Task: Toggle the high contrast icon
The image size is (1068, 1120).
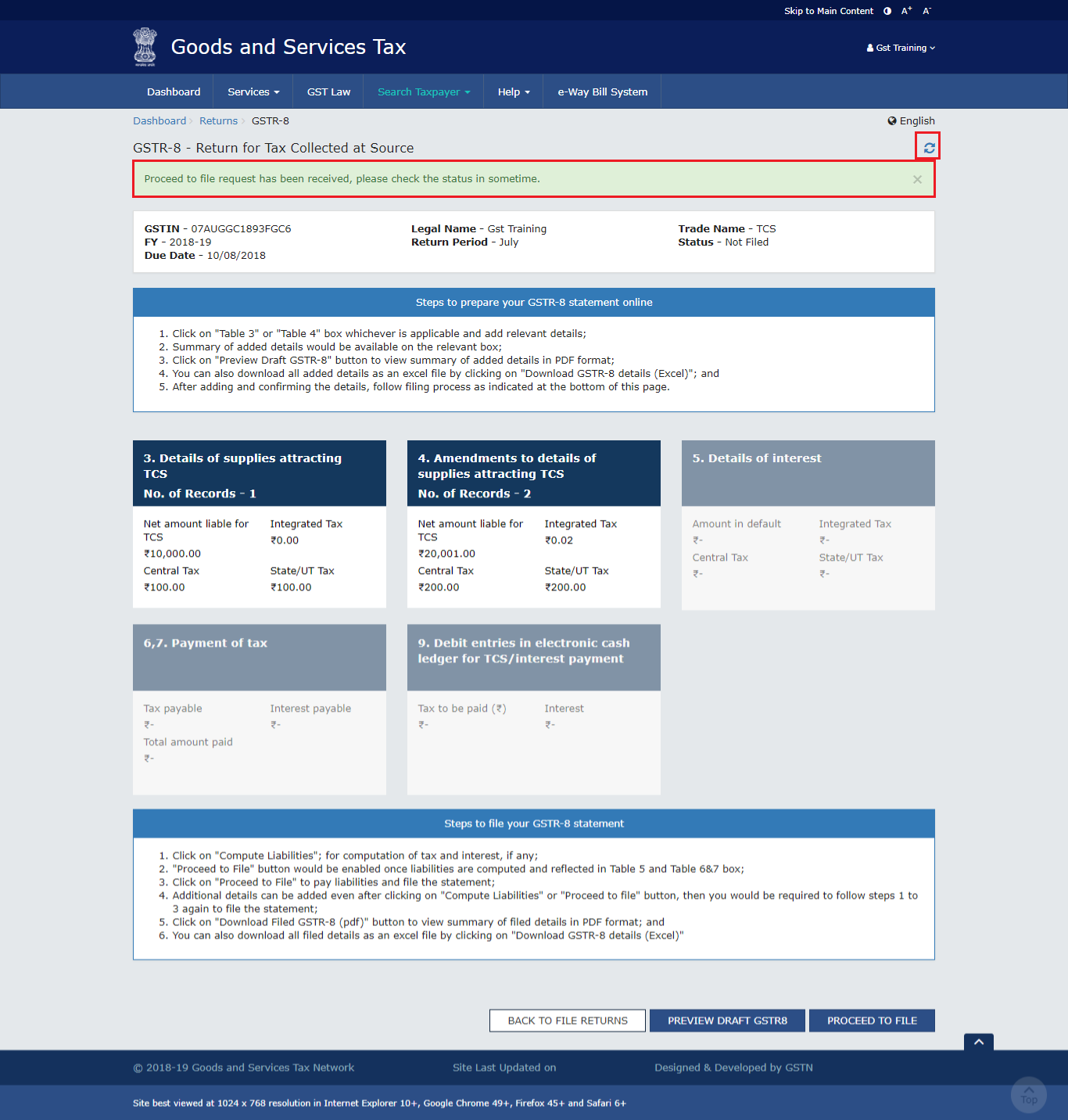Action: coord(887,11)
